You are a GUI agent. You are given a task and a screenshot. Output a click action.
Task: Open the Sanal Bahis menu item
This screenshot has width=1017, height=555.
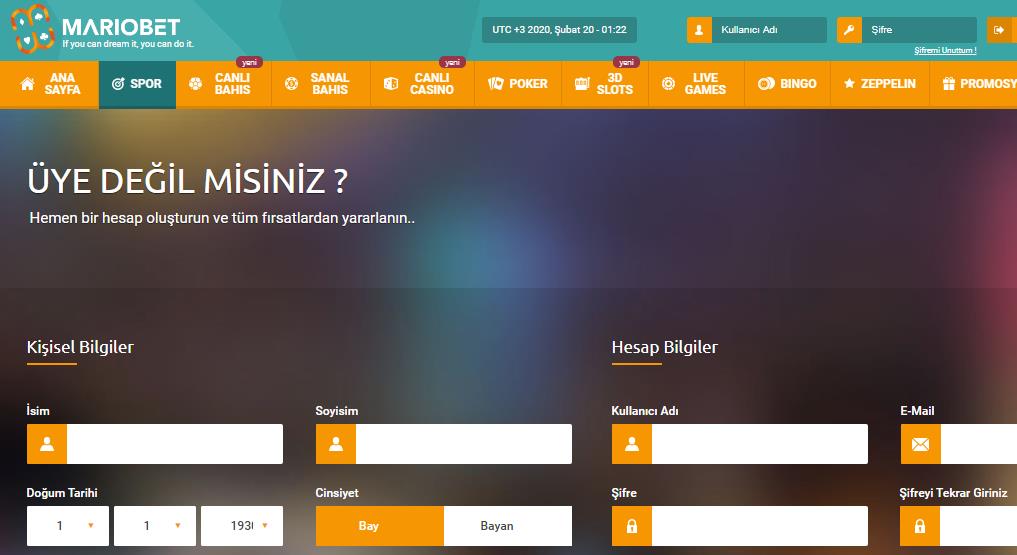321,84
